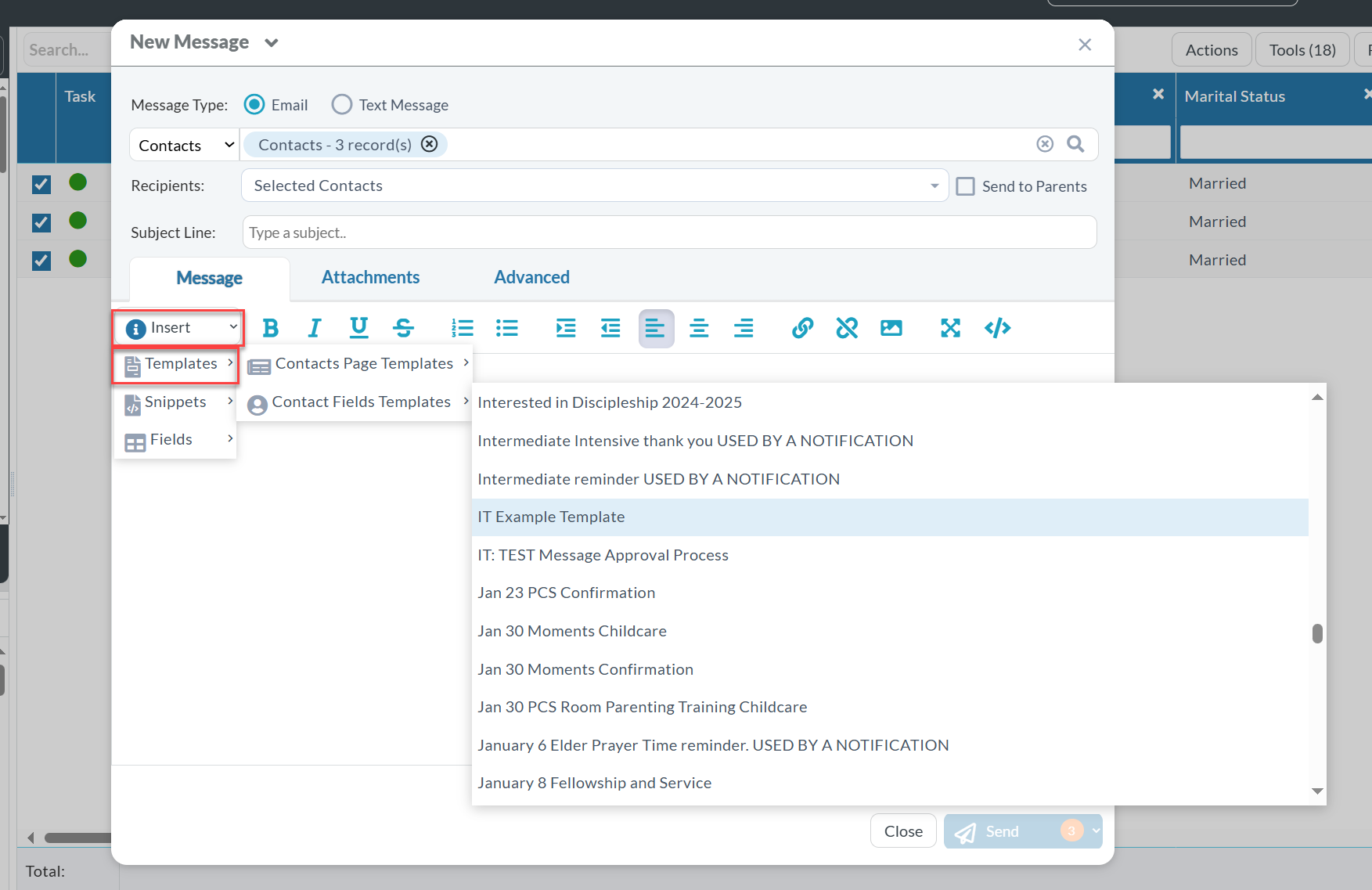Enable Send to Parents

[x=965, y=186]
